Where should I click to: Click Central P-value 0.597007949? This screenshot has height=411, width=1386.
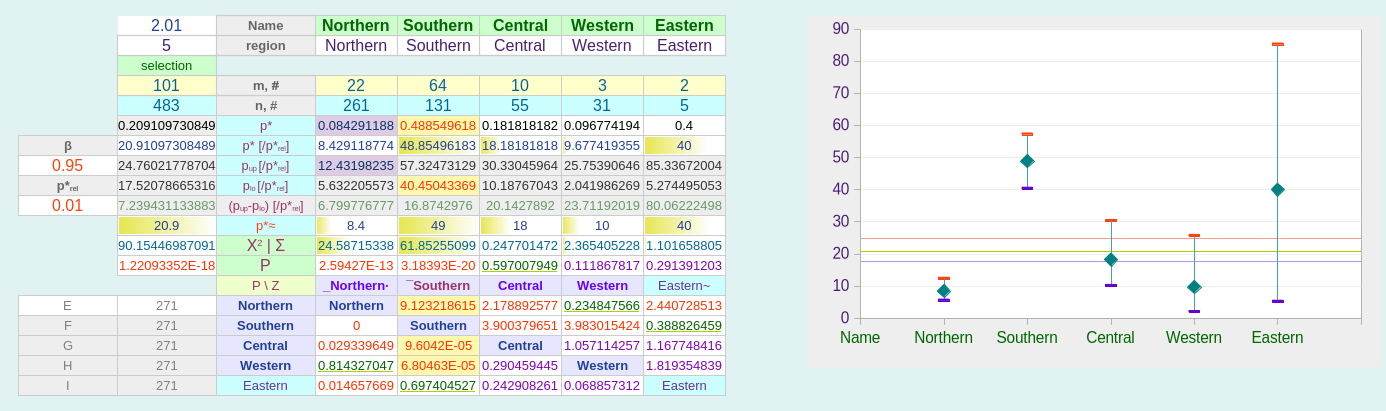coord(520,266)
